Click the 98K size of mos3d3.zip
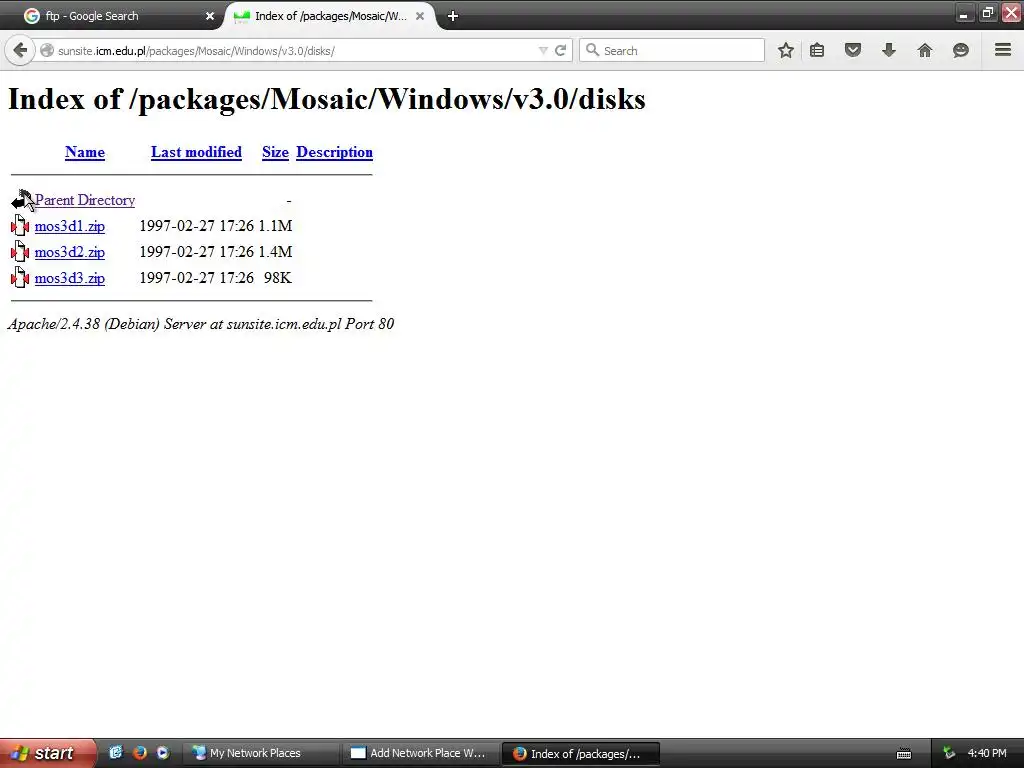 (278, 278)
